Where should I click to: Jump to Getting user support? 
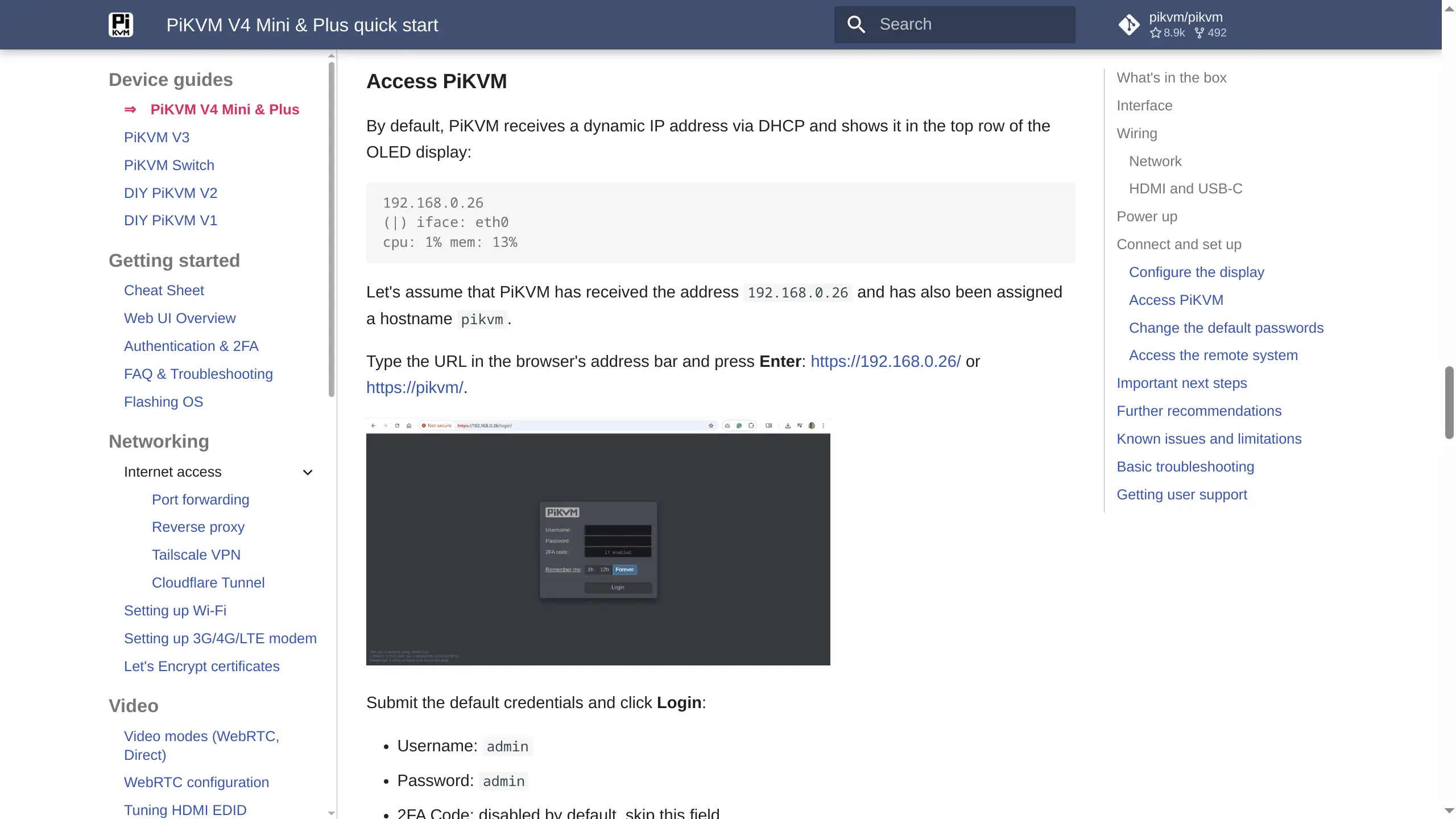[x=1181, y=495]
